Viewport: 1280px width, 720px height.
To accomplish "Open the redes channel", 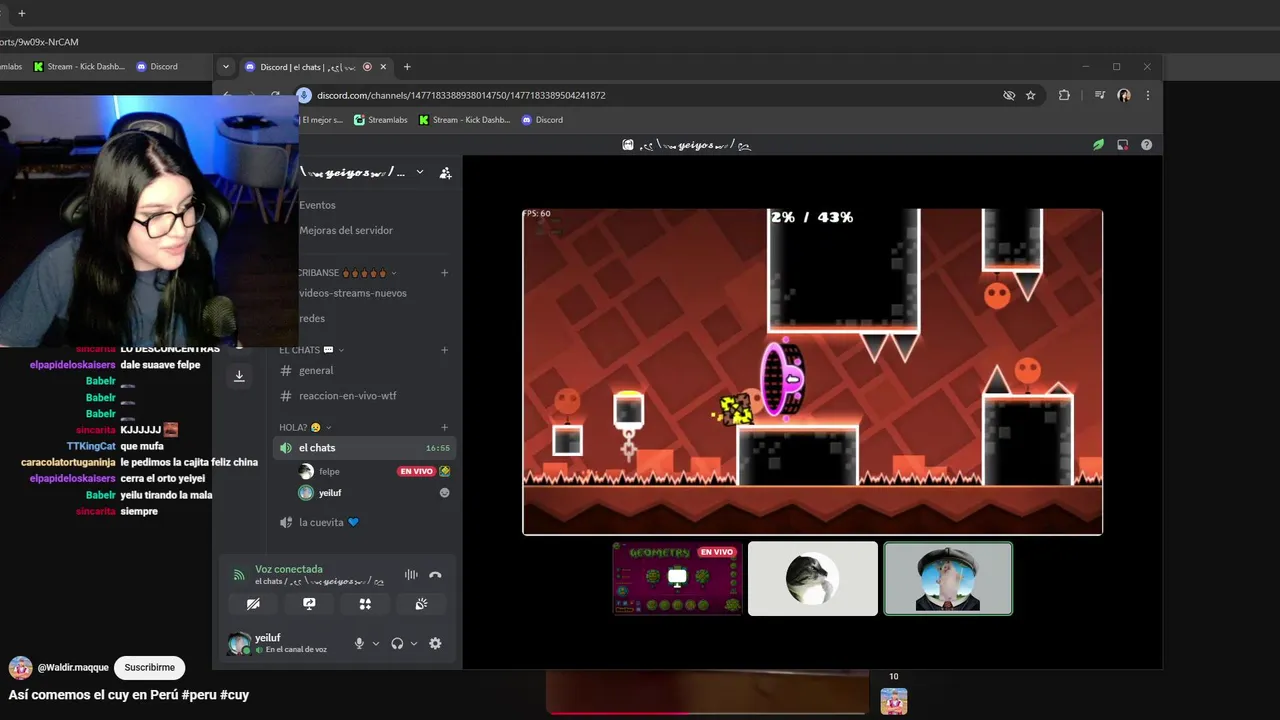I will 312,318.
